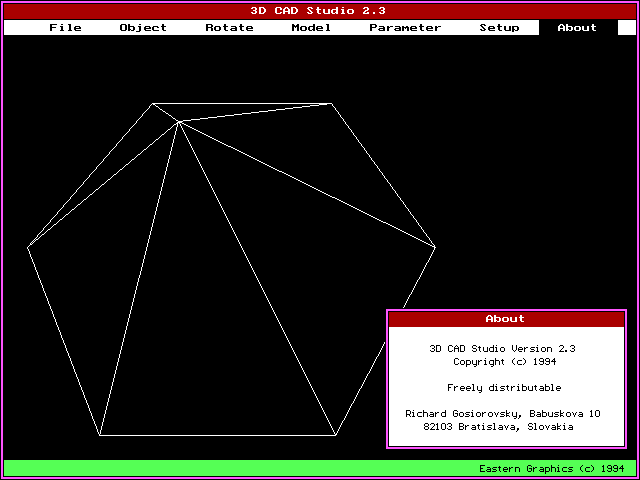This screenshot has width=640, height=480.
Task: Click the About dialog's red title header
Action: (506, 319)
